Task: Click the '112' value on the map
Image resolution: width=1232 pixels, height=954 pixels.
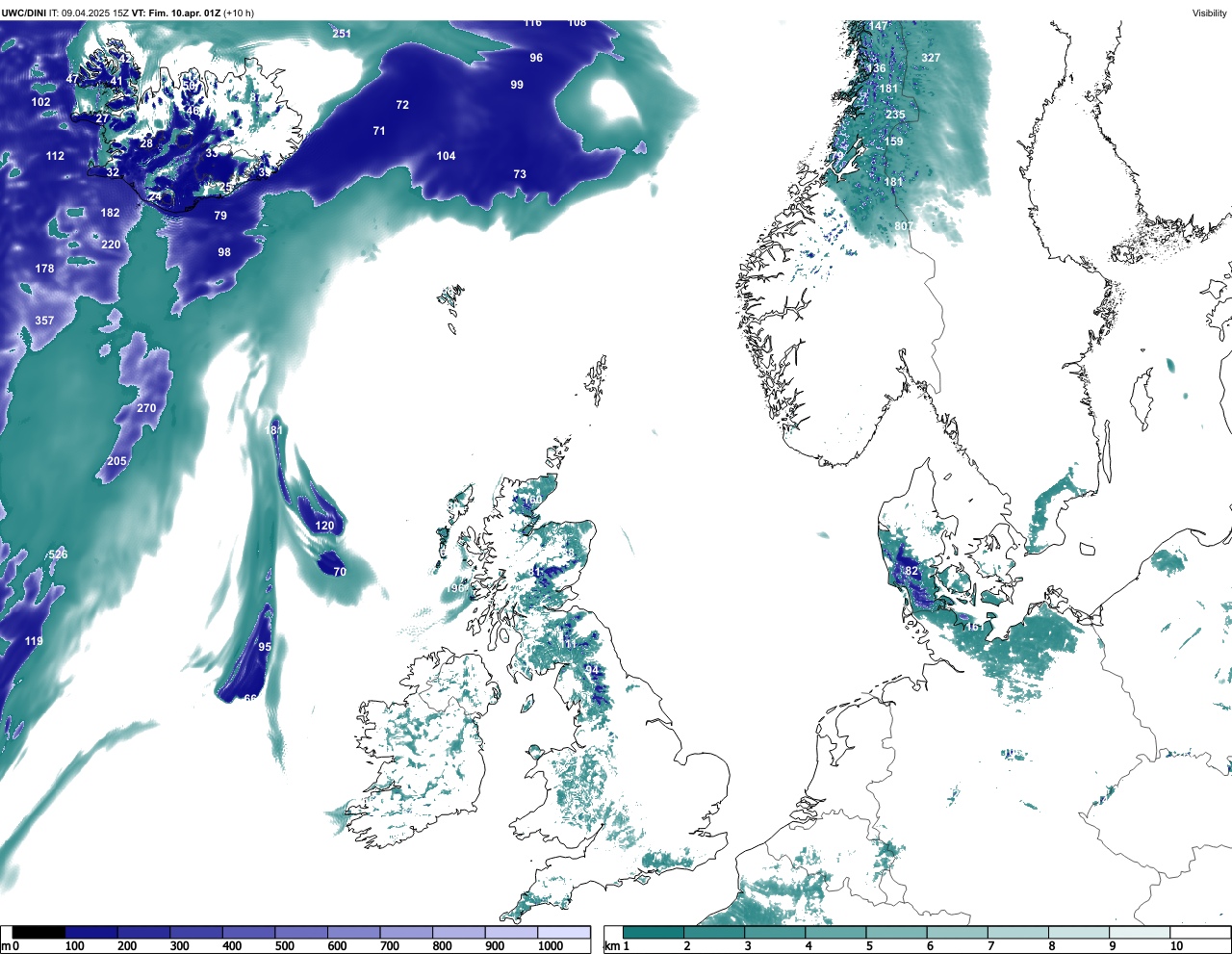Action: tap(55, 156)
